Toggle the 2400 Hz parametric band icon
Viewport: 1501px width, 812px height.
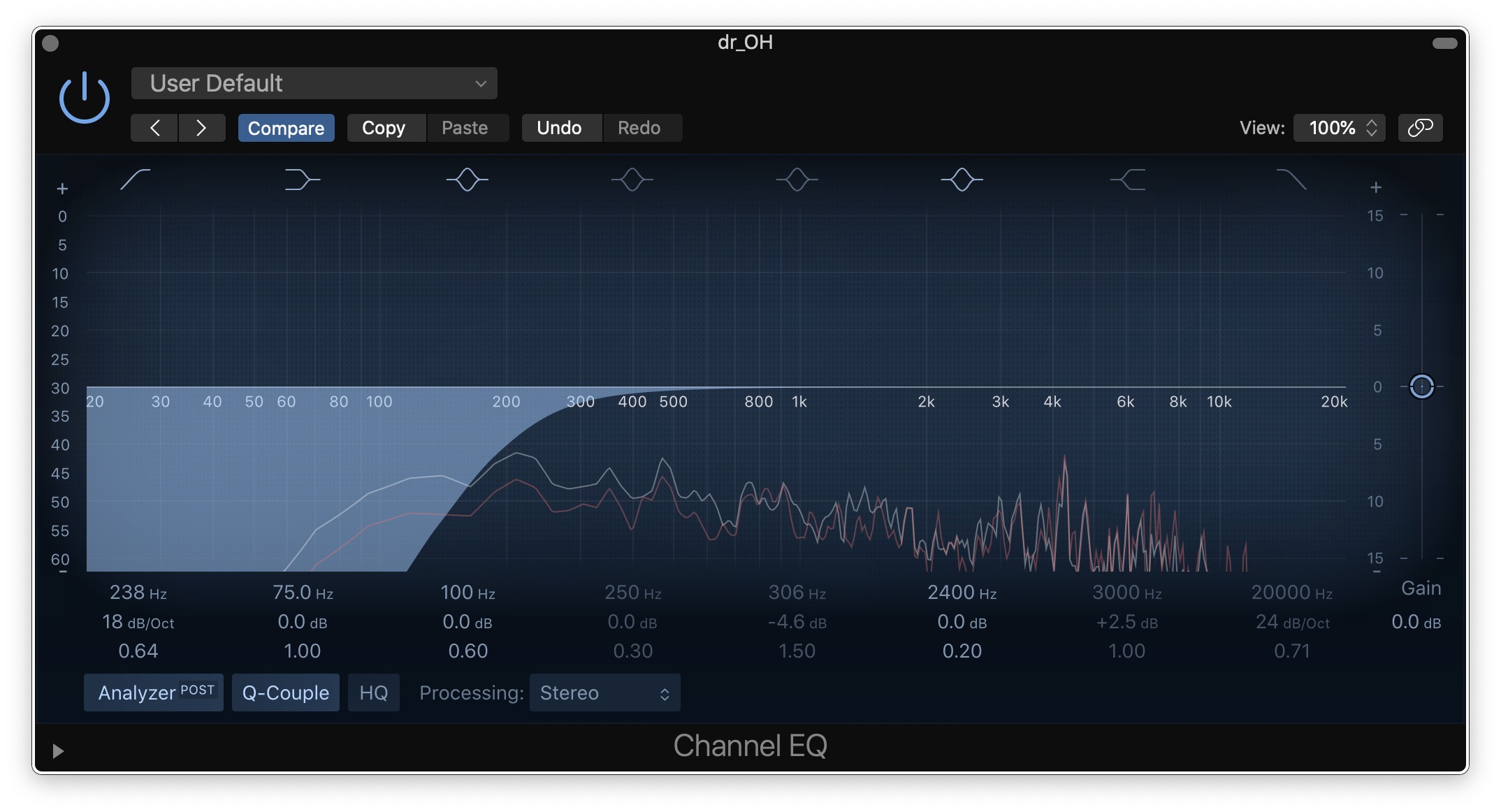(962, 180)
